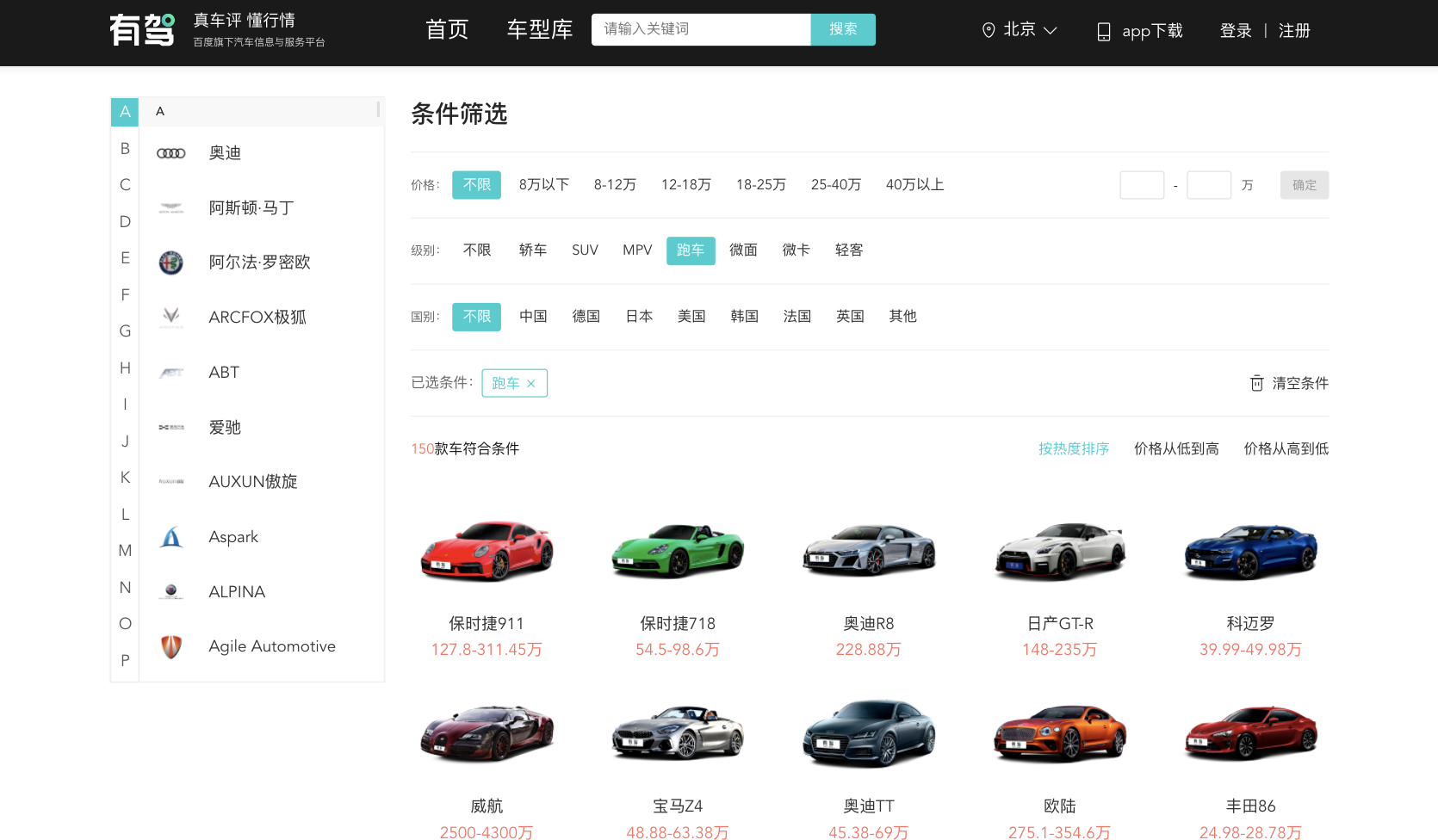
Task: Jump to letter B in brand index
Action: click(125, 149)
